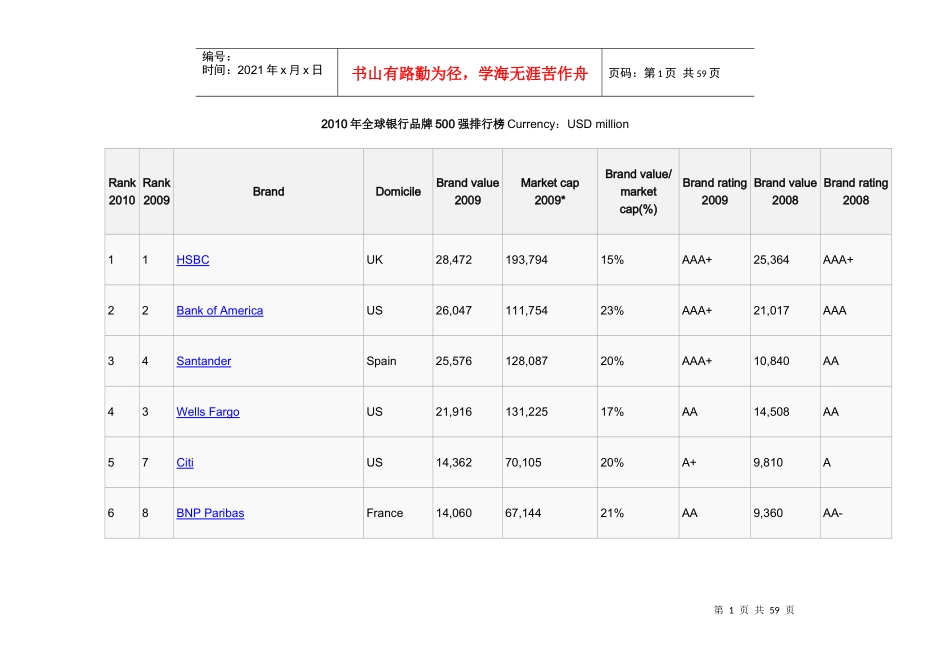Select the Rank 2010 column header
This screenshot has width=950, height=672.
(x=122, y=191)
